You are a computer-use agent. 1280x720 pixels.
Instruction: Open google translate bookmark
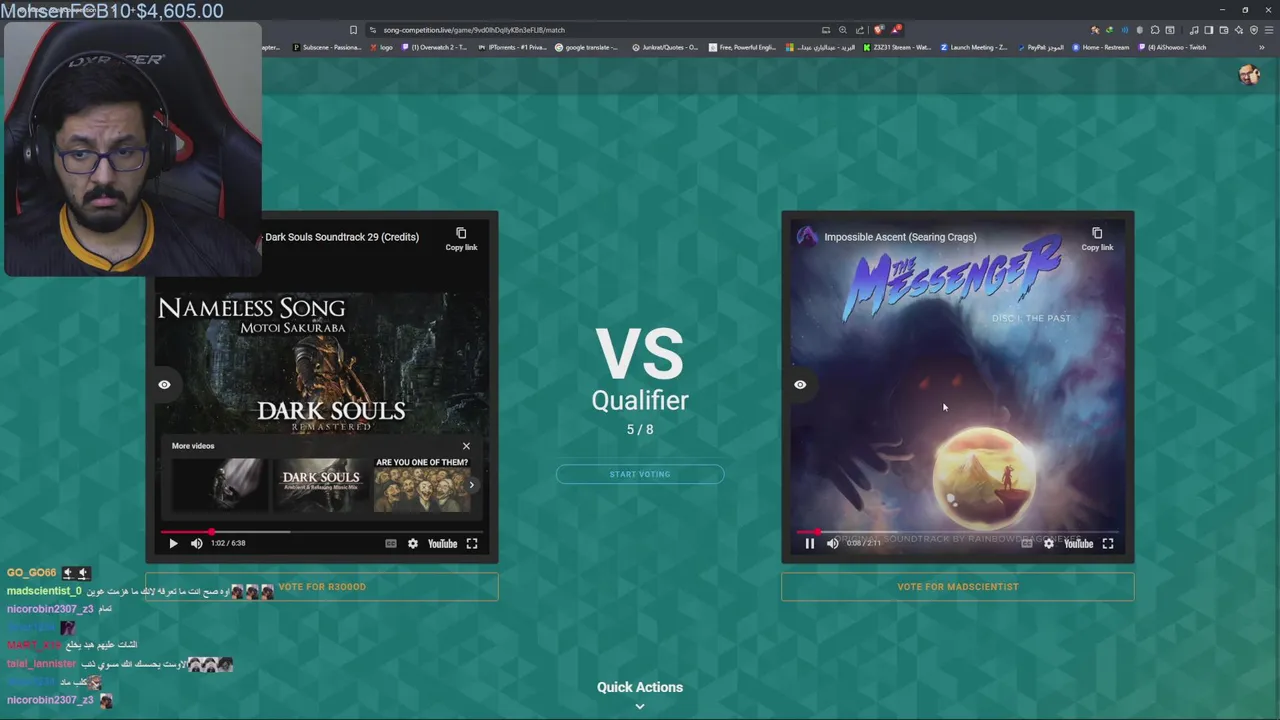(x=587, y=47)
